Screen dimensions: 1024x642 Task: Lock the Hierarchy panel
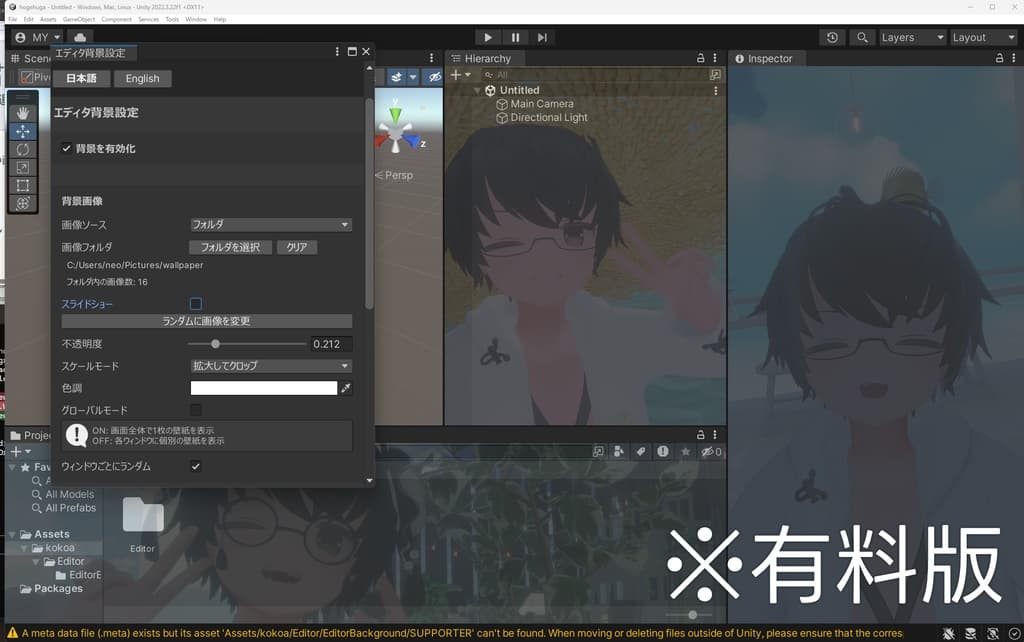tap(699, 58)
